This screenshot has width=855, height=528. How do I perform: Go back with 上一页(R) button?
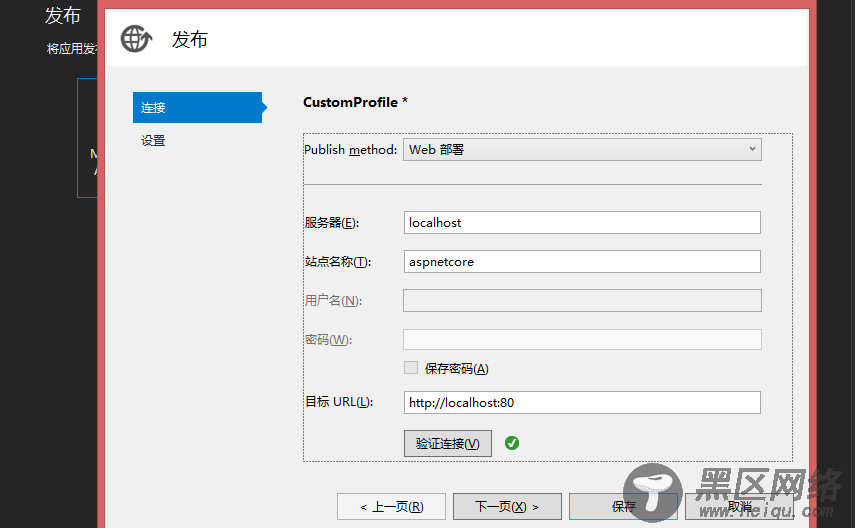point(392,507)
